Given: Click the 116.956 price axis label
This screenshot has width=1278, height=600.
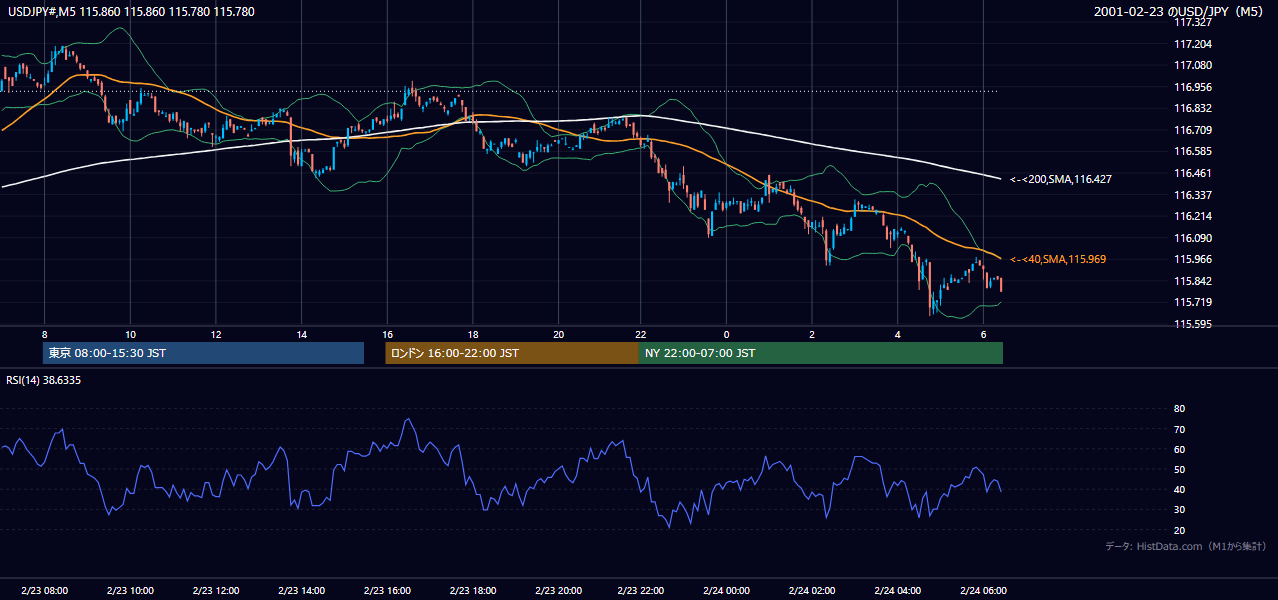Looking at the screenshot, I should point(1193,87).
